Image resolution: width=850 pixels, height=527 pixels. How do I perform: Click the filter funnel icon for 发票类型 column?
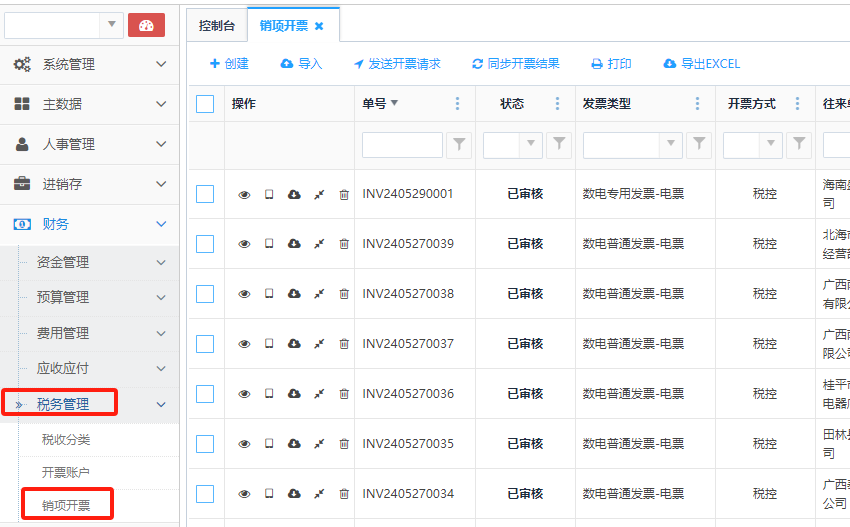(699, 145)
